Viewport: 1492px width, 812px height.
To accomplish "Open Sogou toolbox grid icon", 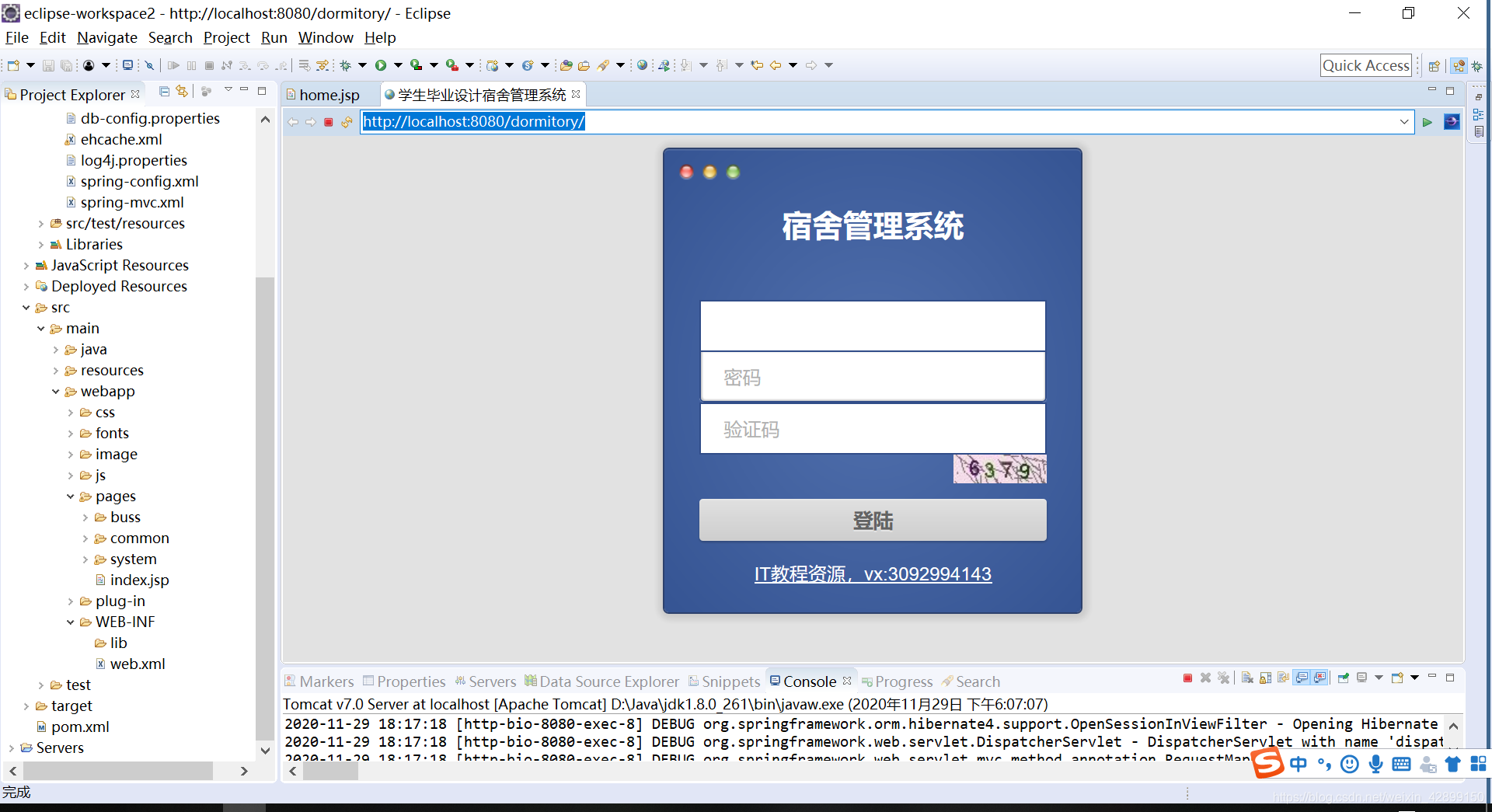I will coord(1478,764).
